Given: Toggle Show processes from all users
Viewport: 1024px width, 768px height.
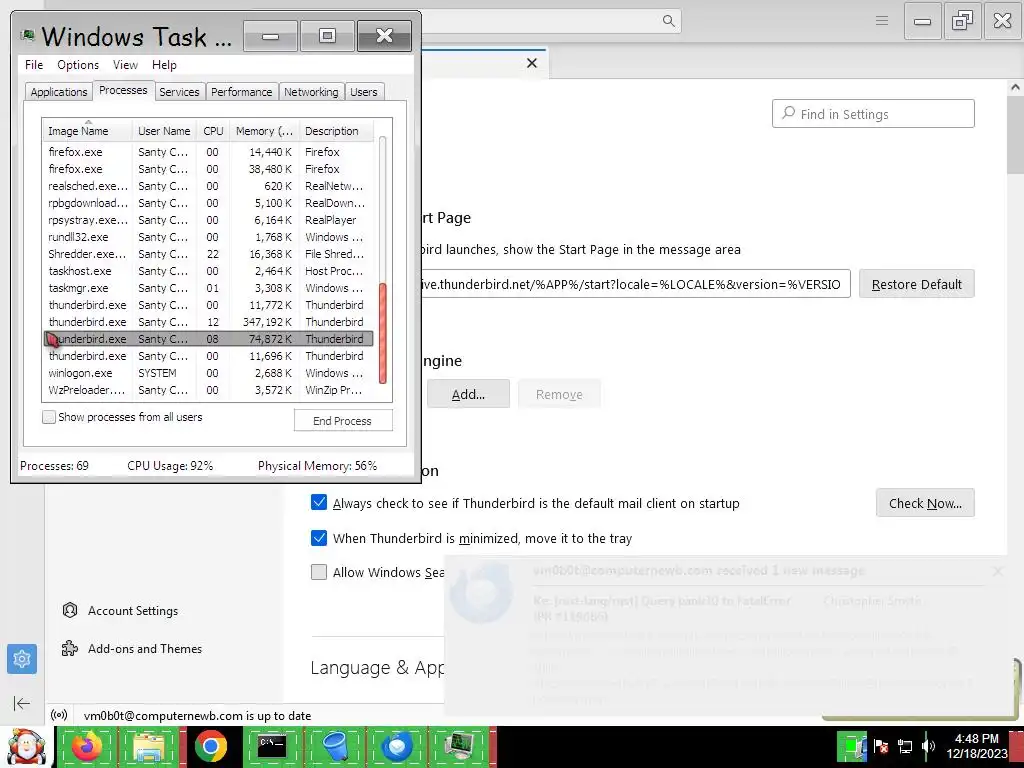Looking at the screenshot, I should pos(49,417).
